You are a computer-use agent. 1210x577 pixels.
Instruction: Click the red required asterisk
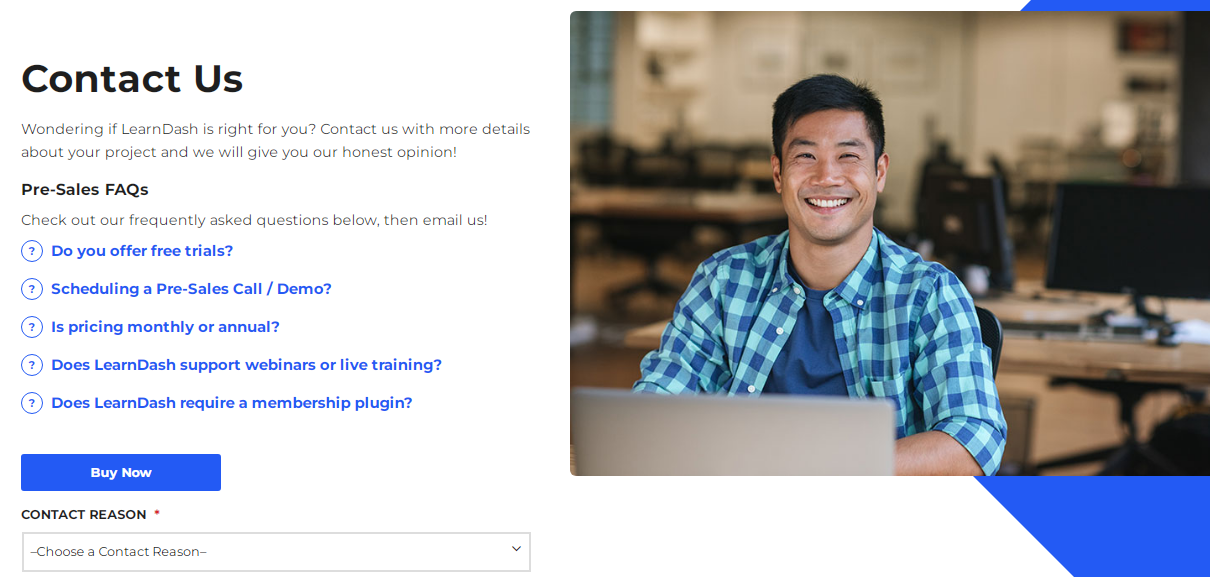pyautogui.click(x=157, y=514)
